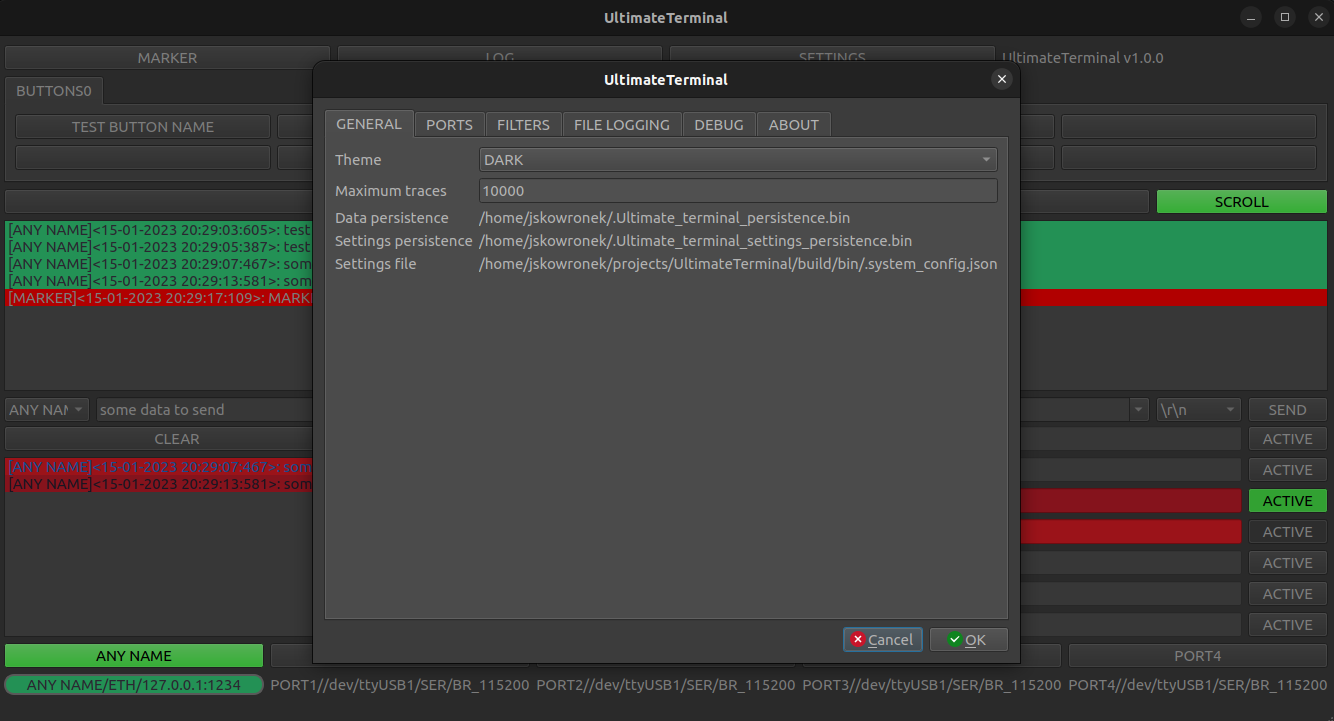Open the ABOUT tab

coord(793,124)
